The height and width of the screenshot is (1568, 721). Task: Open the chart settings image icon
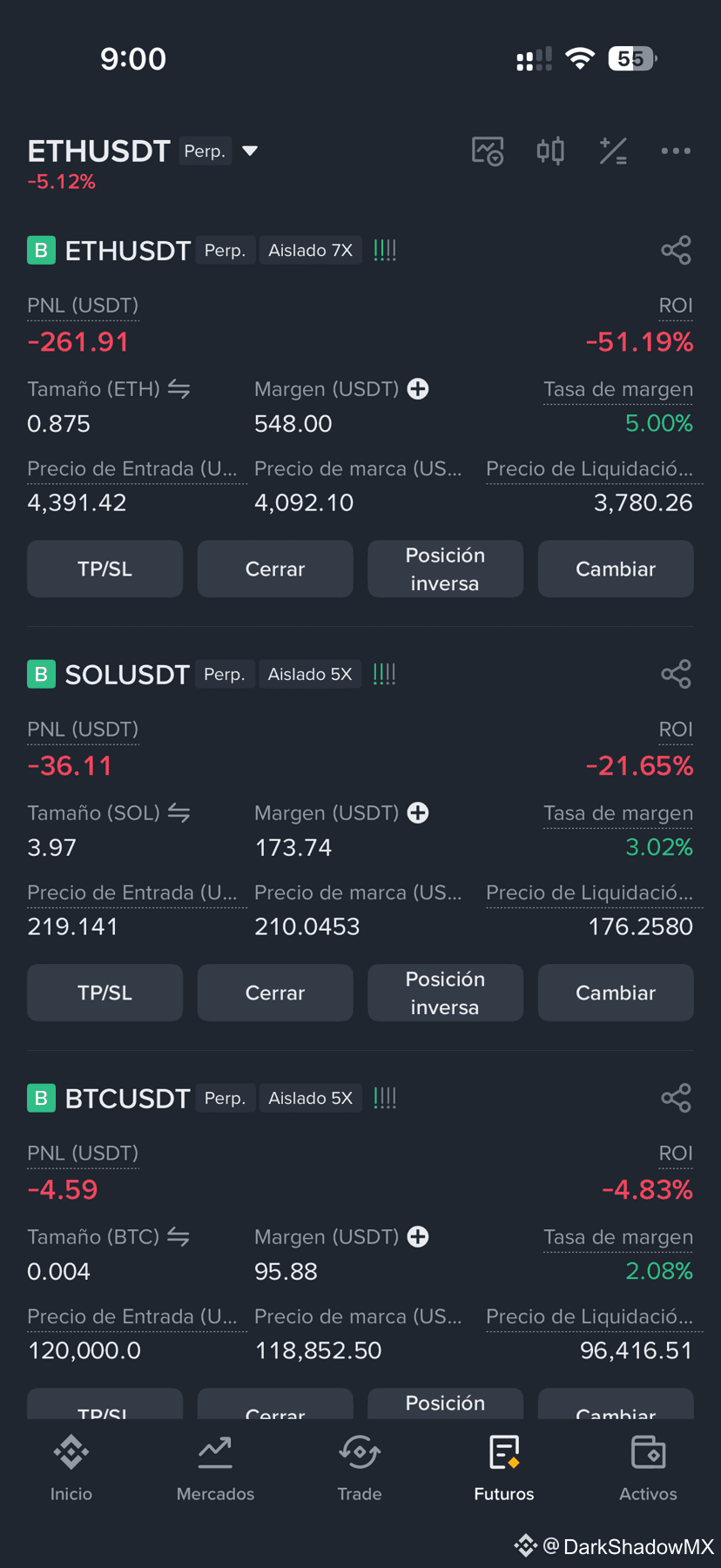(x=488, y=151)
